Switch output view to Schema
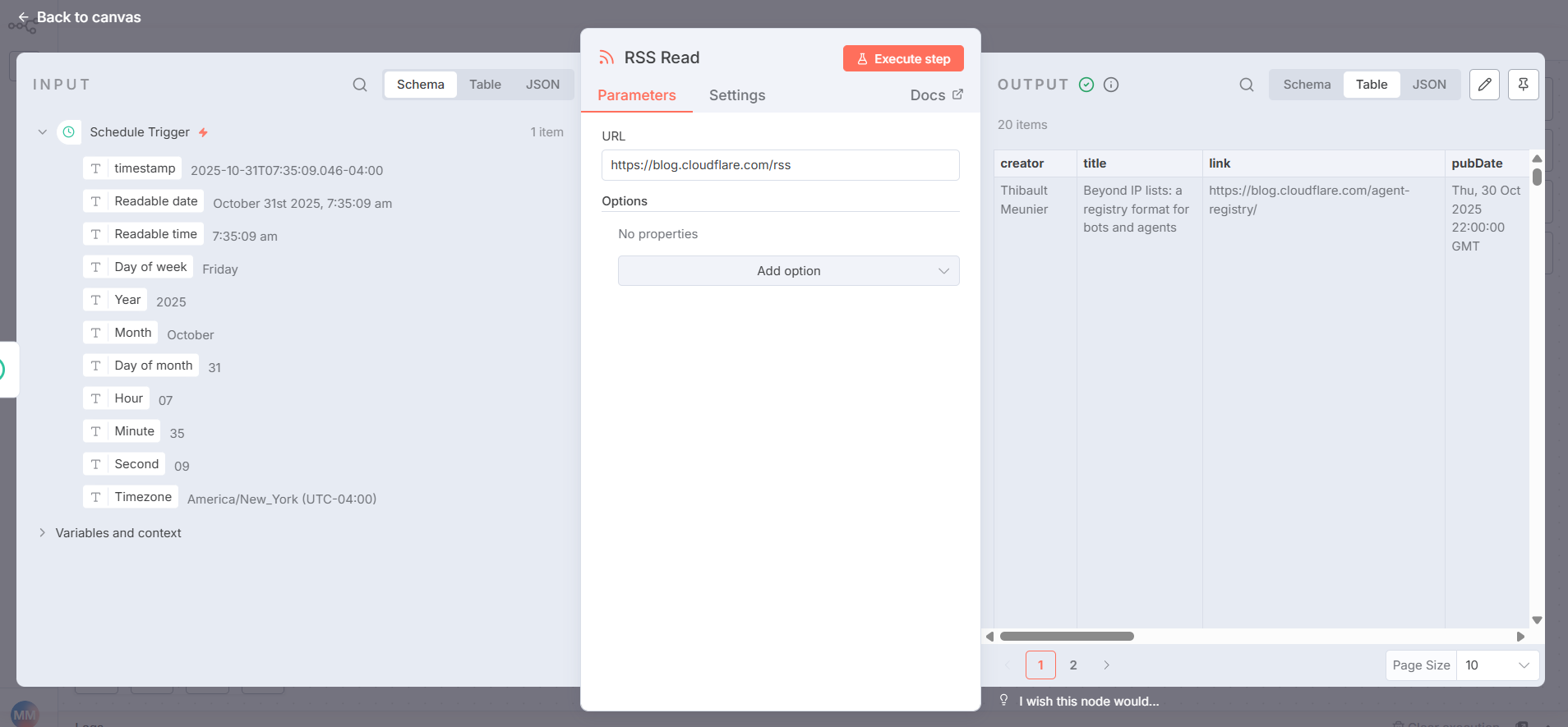The image size is (1568, 727). 1306,85
